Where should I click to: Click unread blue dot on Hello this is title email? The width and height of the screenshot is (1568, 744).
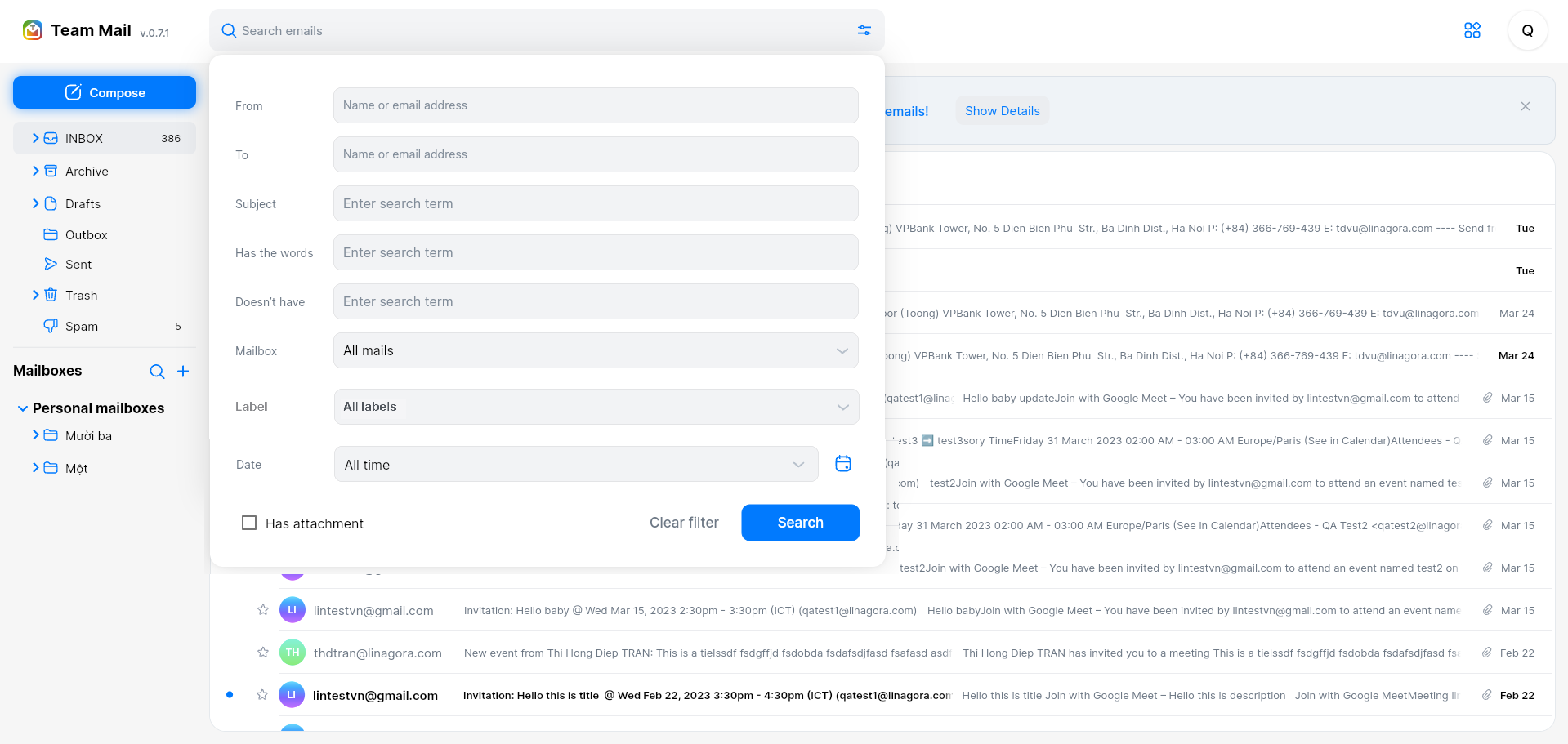[x=230, y=695]
